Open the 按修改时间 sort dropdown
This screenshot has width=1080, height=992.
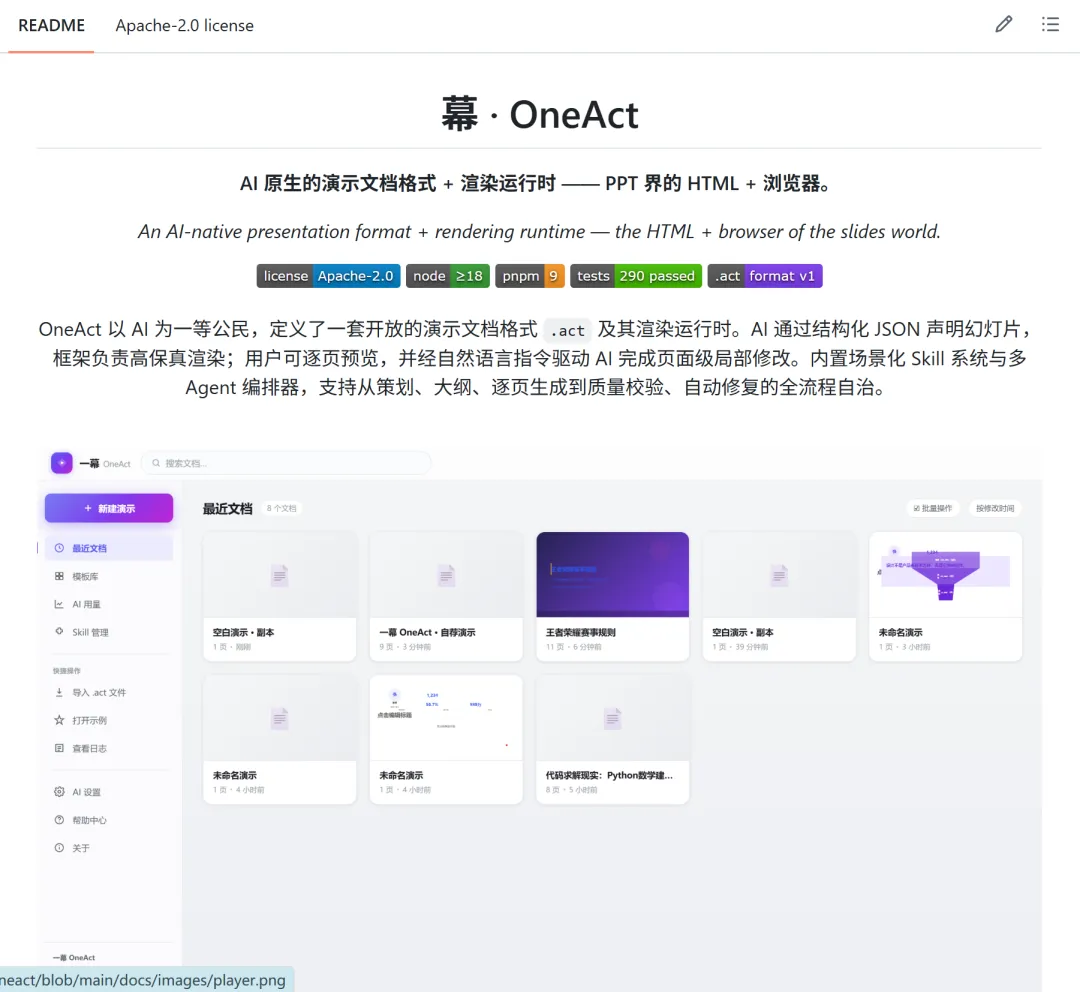[995, 508]
